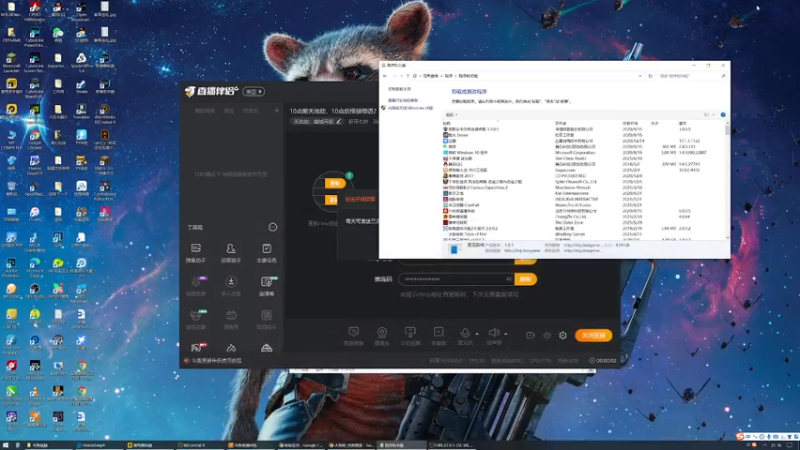Image resolution: width=800 pixels, height=450 pixels.
Task: Show the hidden stream key eye icon
Action: click(x=508, y=279)
